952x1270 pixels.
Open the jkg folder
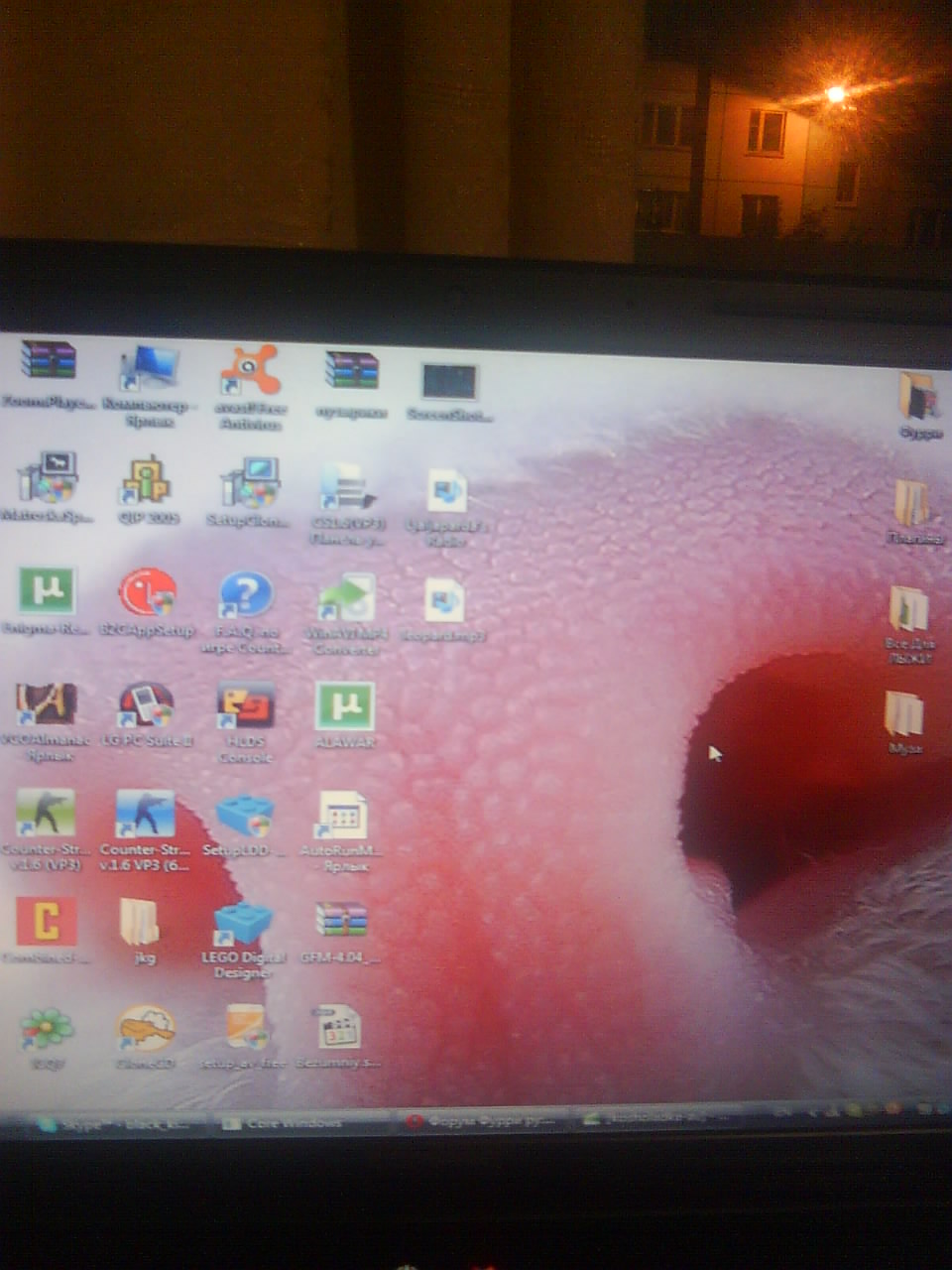[x=141, y=923]
